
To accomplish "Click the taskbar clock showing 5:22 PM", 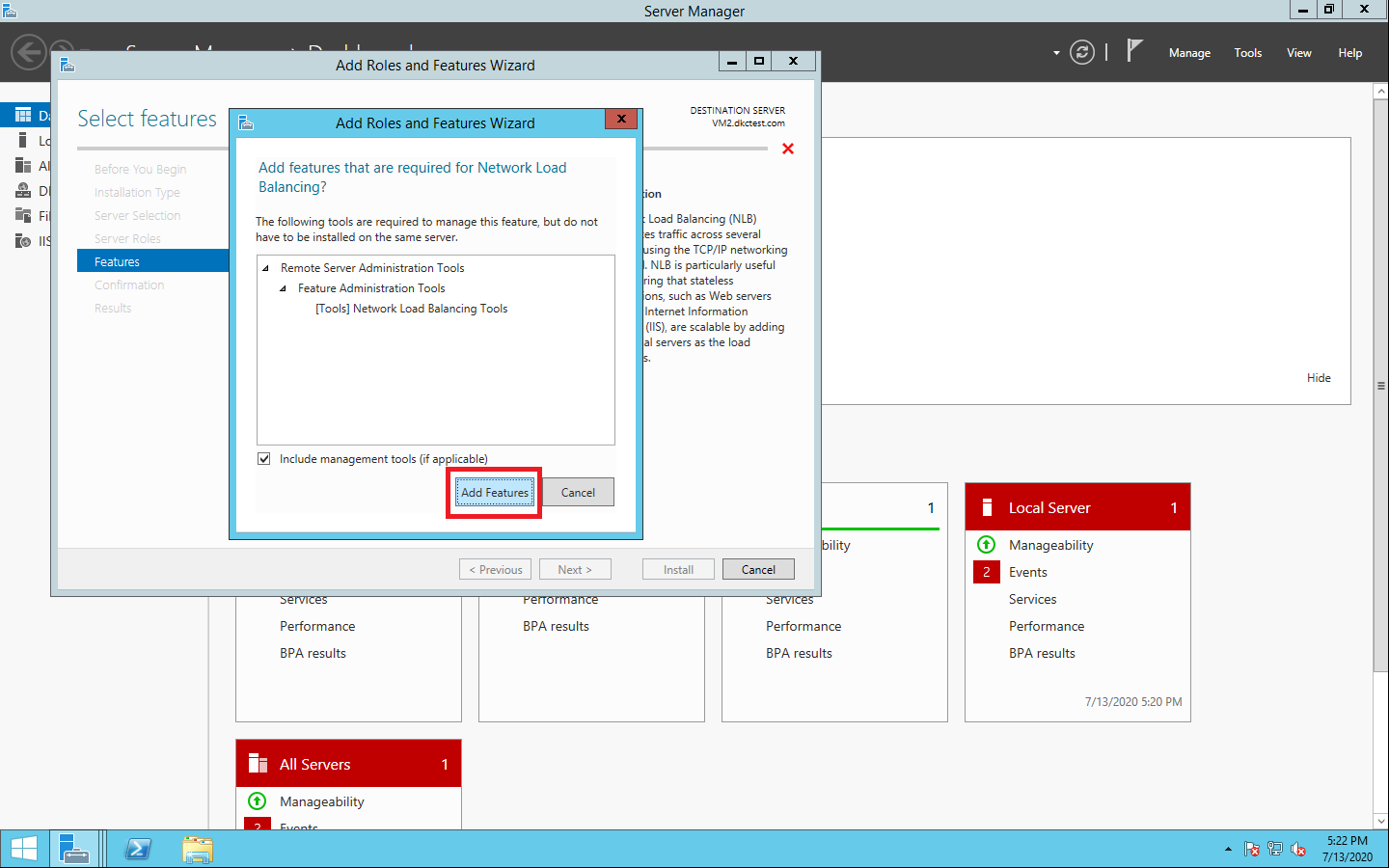I will coord(1347,849).
